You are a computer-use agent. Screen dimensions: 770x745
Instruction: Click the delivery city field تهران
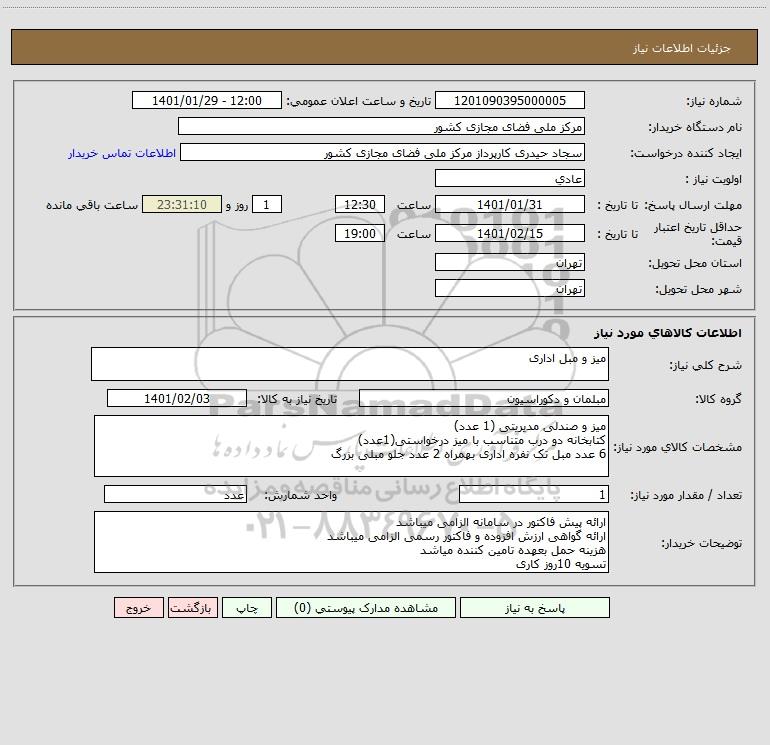(510, 288)
